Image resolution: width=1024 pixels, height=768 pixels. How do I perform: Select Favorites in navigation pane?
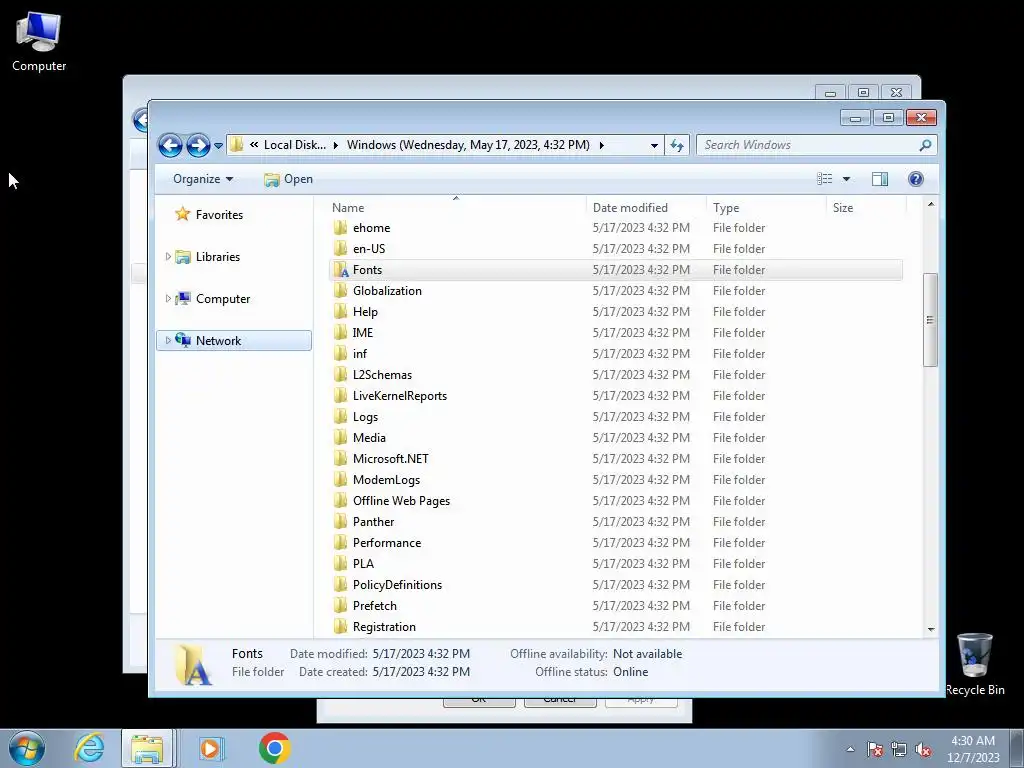click(219, 215)
